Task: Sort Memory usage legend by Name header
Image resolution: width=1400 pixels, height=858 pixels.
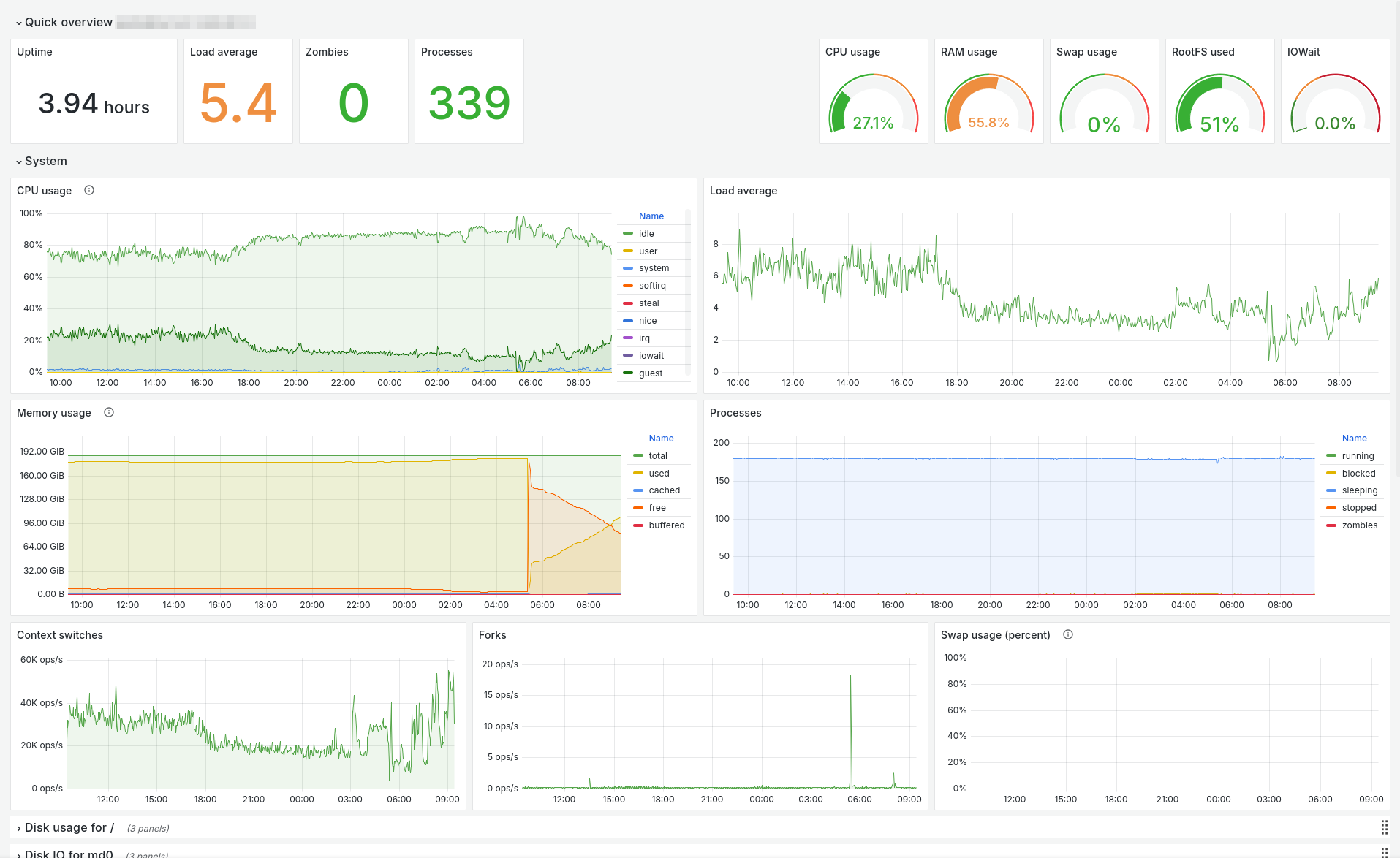Action: click(661, 439)
